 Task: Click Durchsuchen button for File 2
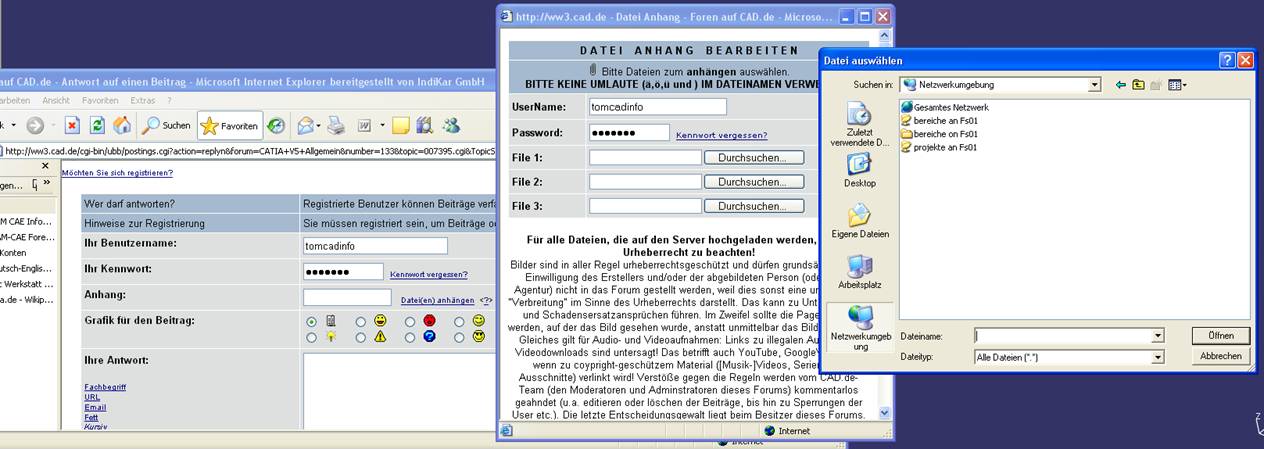click(753, 182)
